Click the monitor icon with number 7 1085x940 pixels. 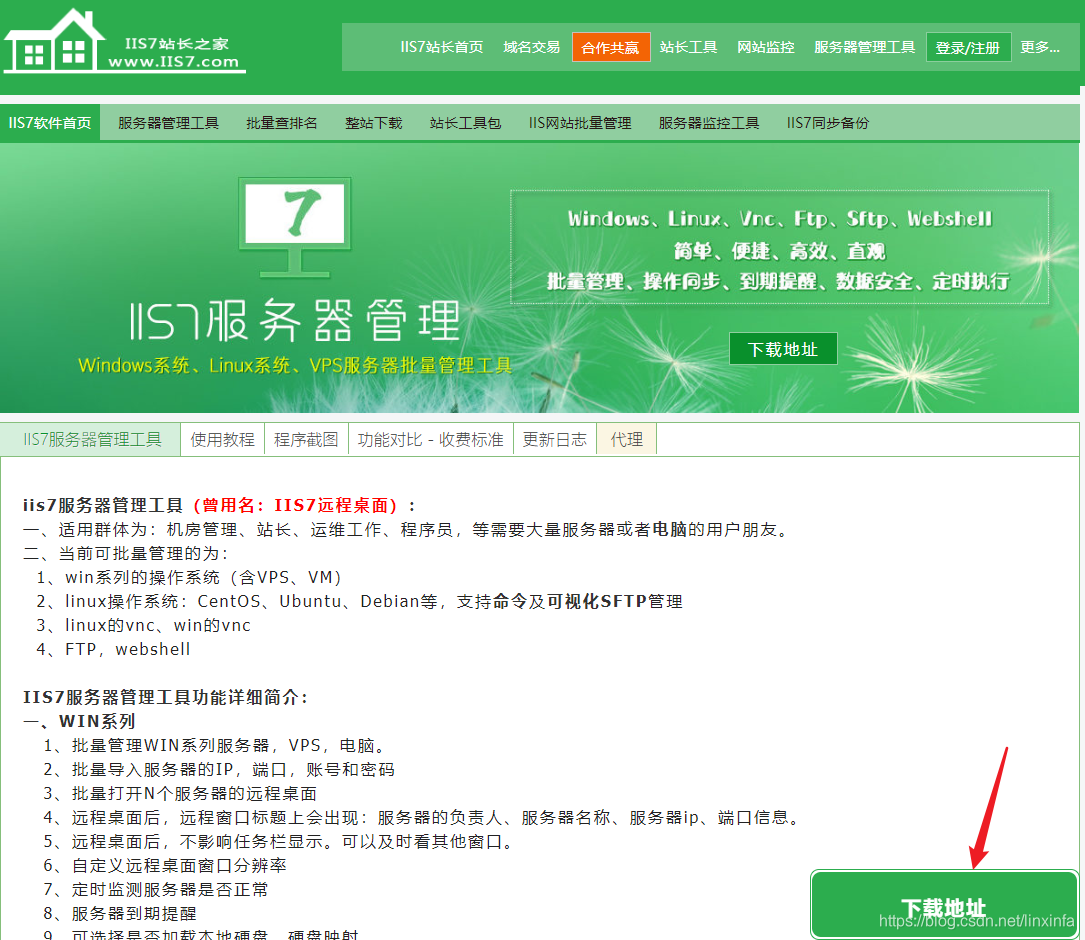pyautogui.click(x=295, y=228)
